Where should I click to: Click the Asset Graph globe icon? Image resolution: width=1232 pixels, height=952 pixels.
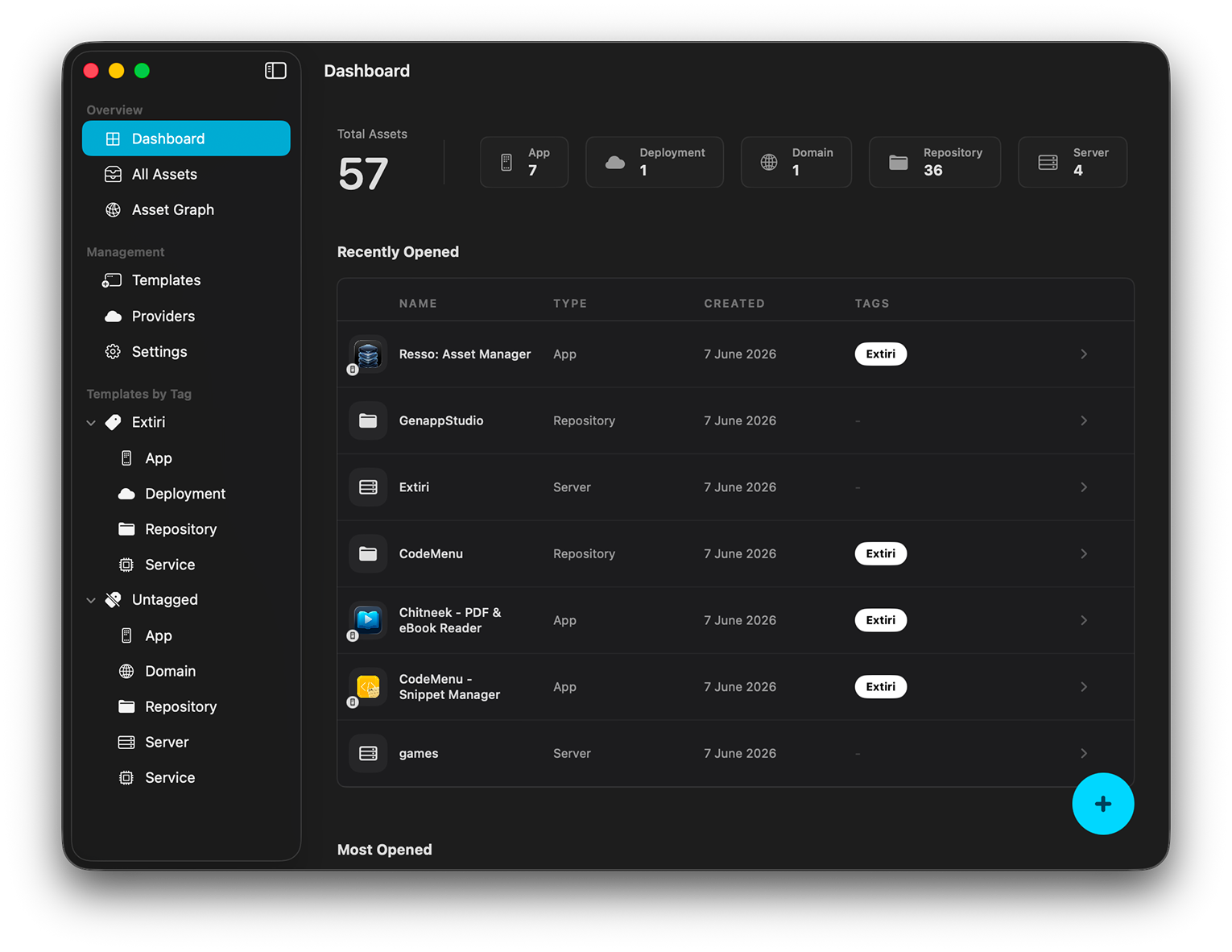(114, 209)
